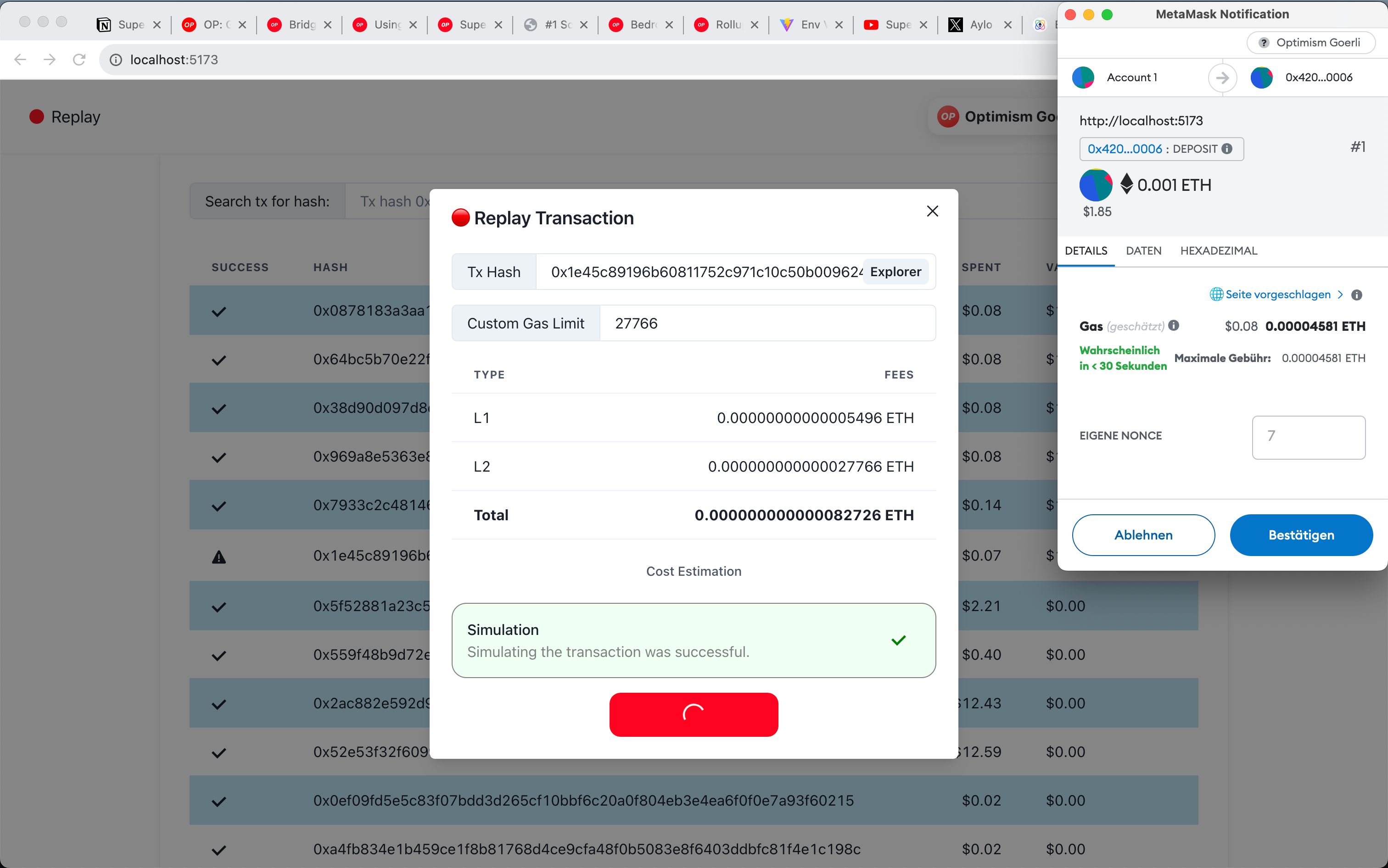
Task: Switch to HEXADEZIMAL tab in MetaMask
Action: tap(1218, 250)
